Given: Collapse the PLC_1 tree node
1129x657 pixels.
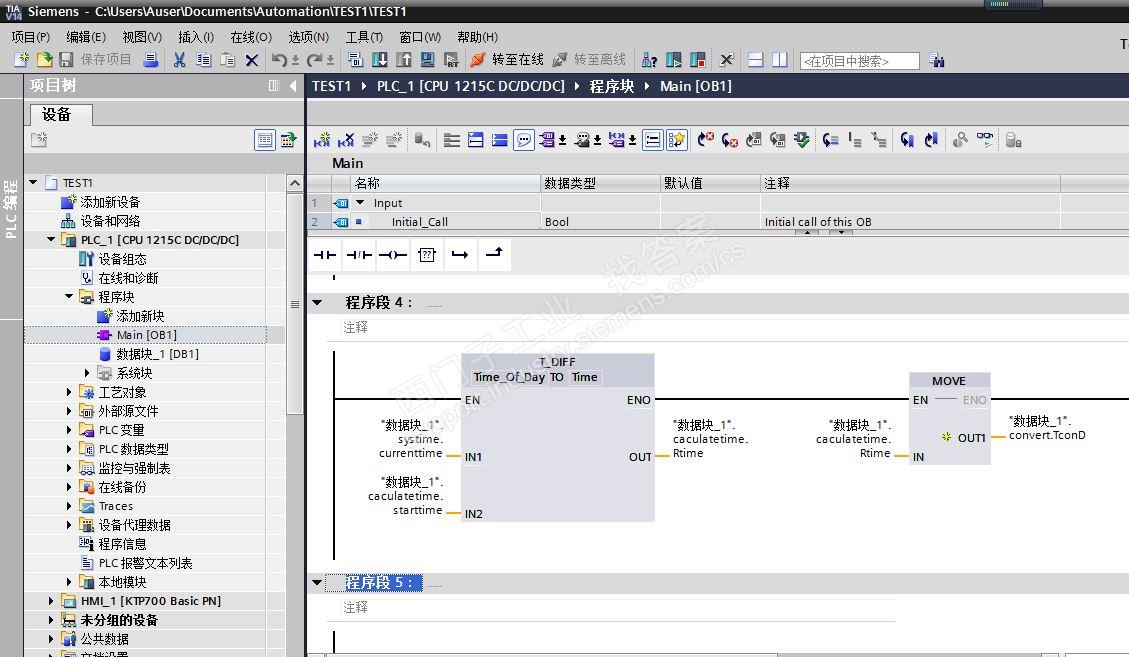Looking at the screenshot, I should pos(50,239).
